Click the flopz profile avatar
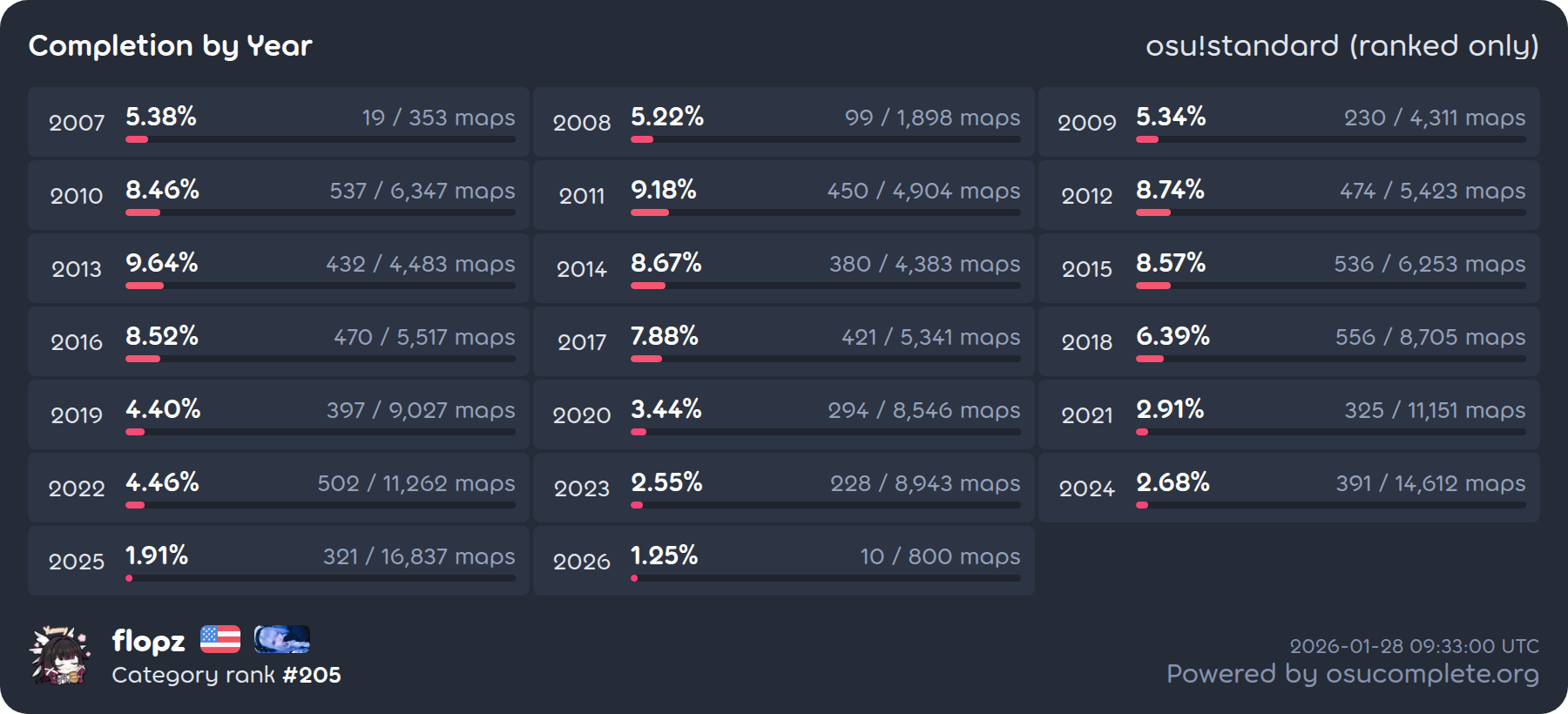Screen dimensions: 1568x714 (x=59, y=655)
